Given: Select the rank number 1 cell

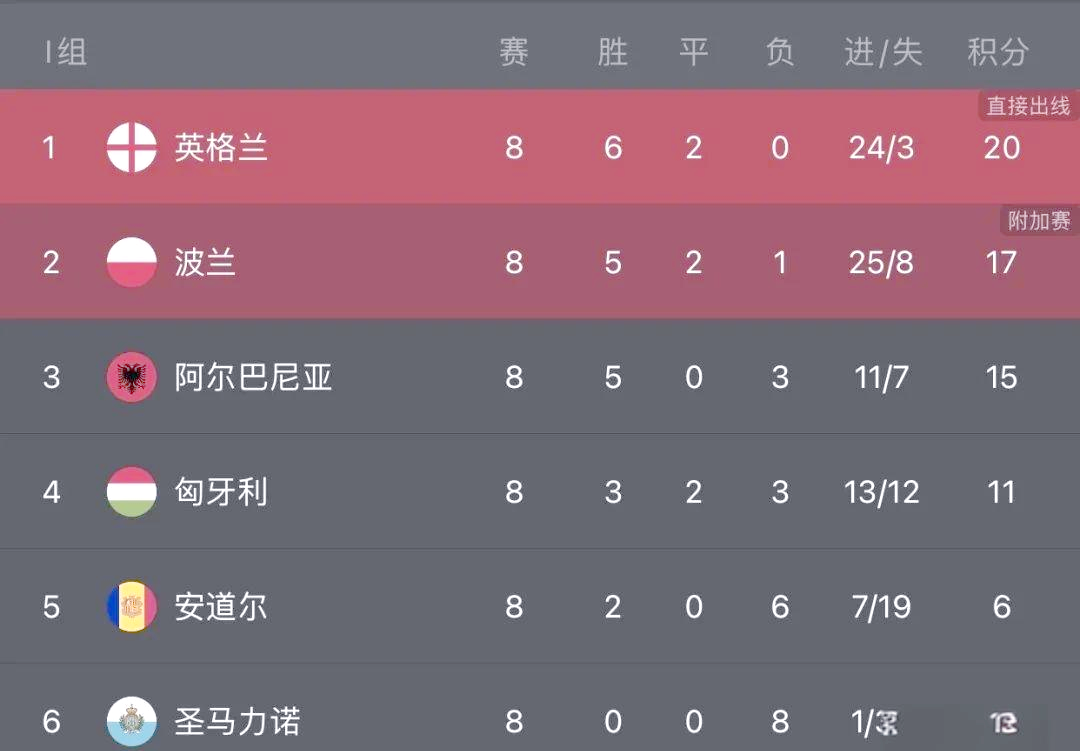Looking at the screenshot, I should (51, 146).
